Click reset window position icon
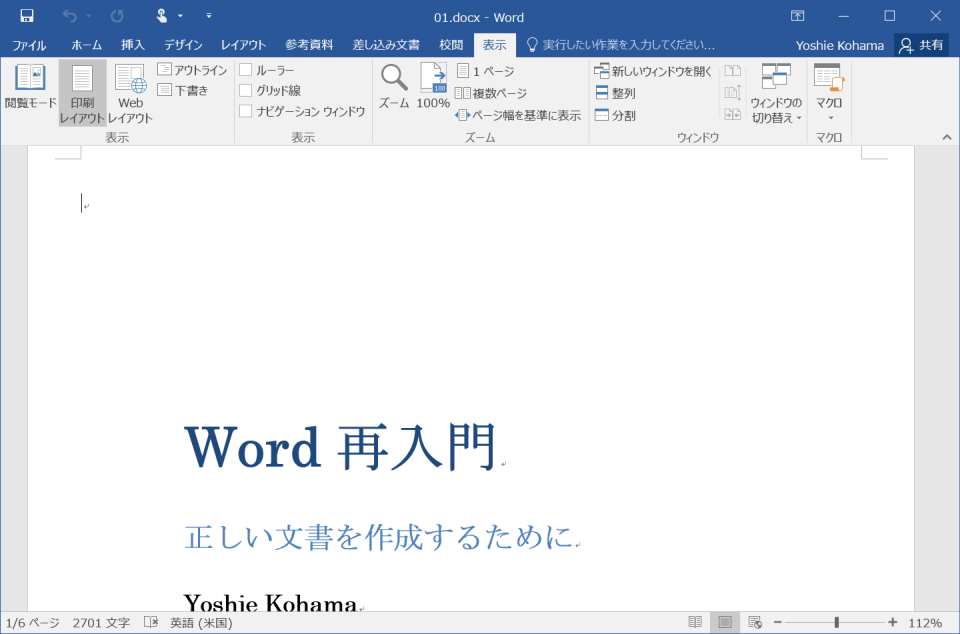The height and width of the screenshot is (634, 960). [x=732, y=114]
